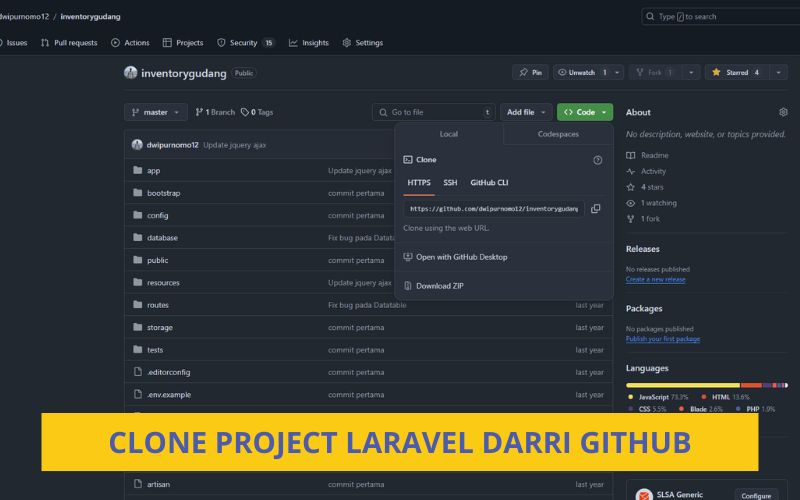Click the Type / to search field
This screenshot has width=800, height=500.
click(720, 16)
